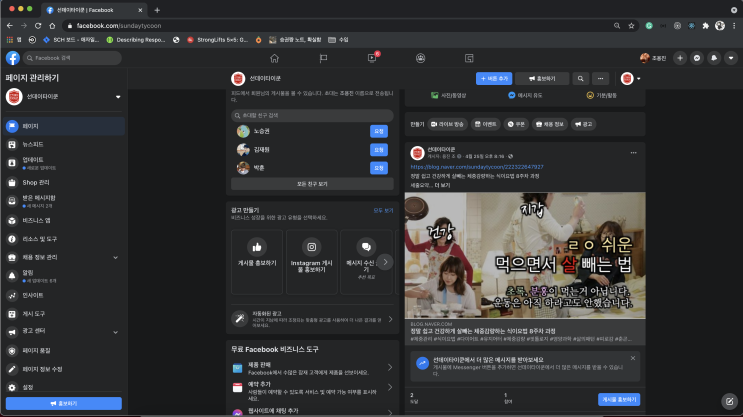
Task: Go to Facebook Home tab icon
Action: [274, 58]
